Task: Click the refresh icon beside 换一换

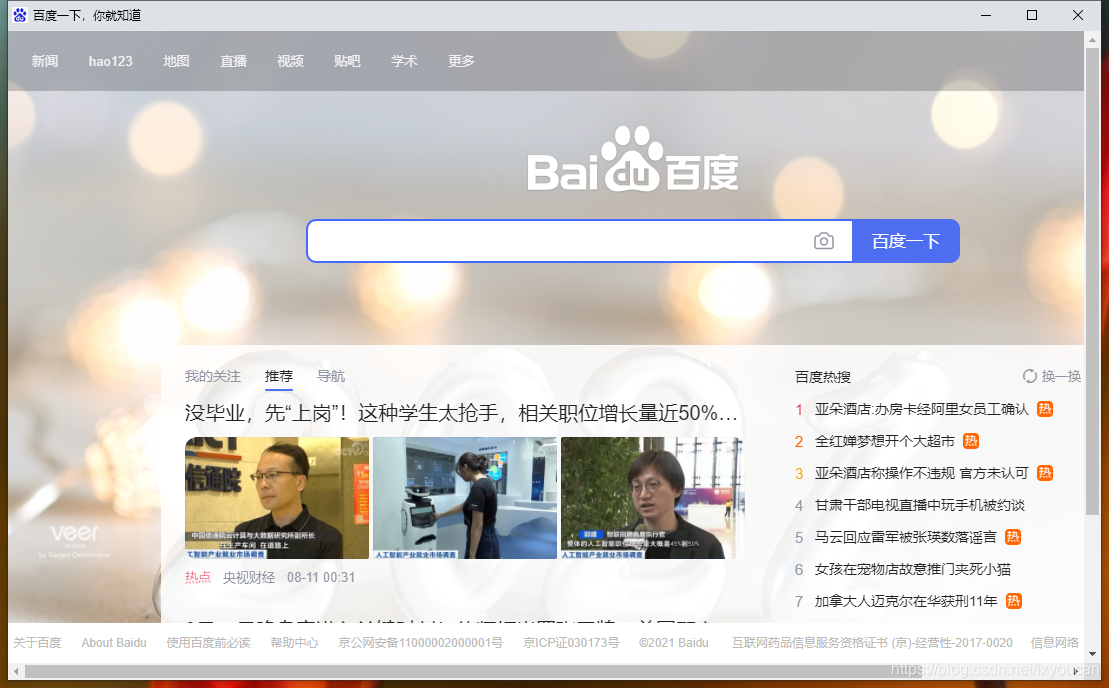Action: (x=1029, y=376)
